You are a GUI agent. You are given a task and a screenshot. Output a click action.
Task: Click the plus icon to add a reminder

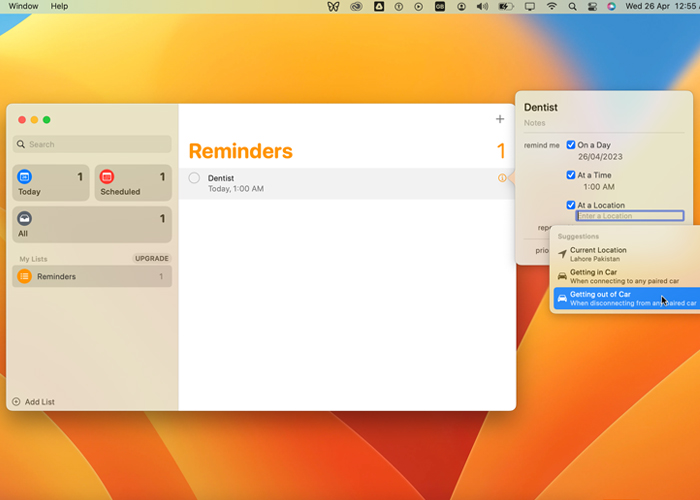pos(500,119)
